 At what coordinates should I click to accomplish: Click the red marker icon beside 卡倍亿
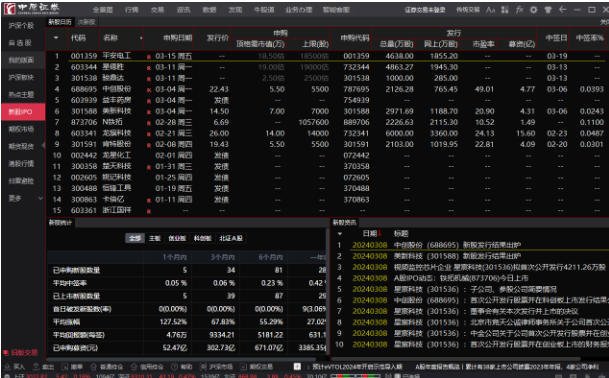tap(149, 200)
